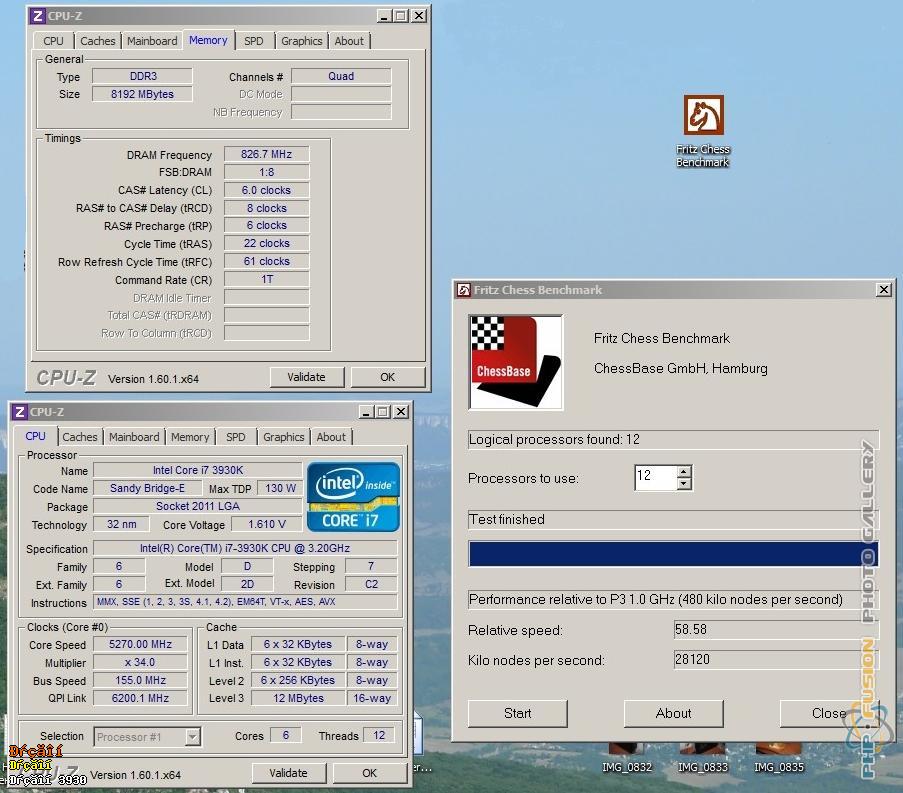The image size is (903, 793).
Task: Click the Processors to use input field
Action: tap(656, 477)
